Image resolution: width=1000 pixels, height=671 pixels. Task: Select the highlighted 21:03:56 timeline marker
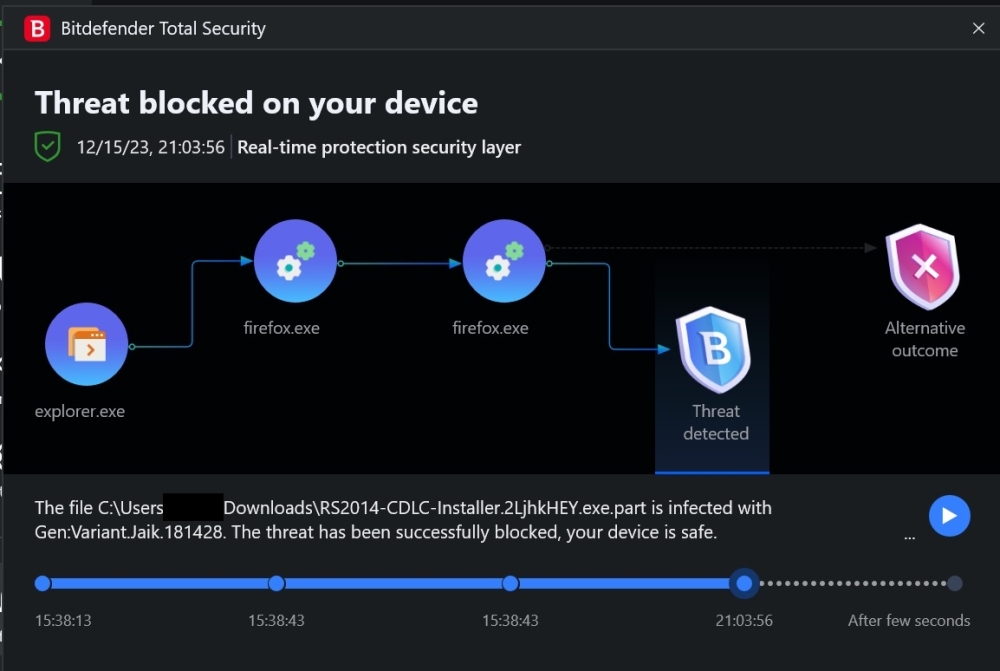pyautogui.click(x=743, y=583)
